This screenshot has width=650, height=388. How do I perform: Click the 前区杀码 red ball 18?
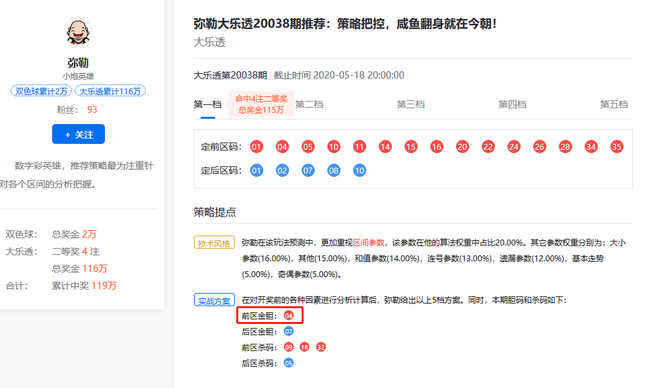(x=305, y=347)
